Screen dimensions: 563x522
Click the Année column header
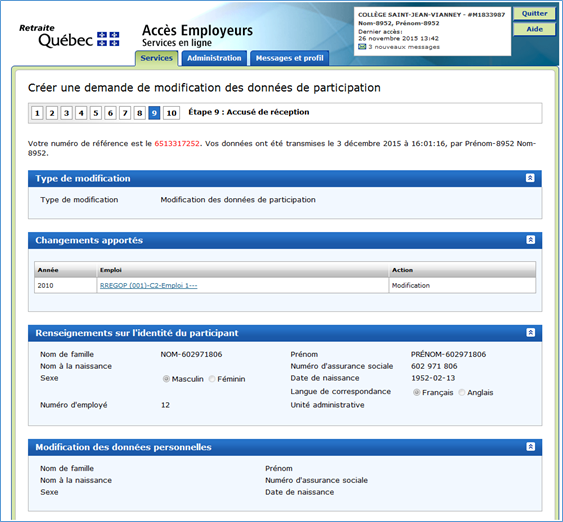[x=65, y=270]
